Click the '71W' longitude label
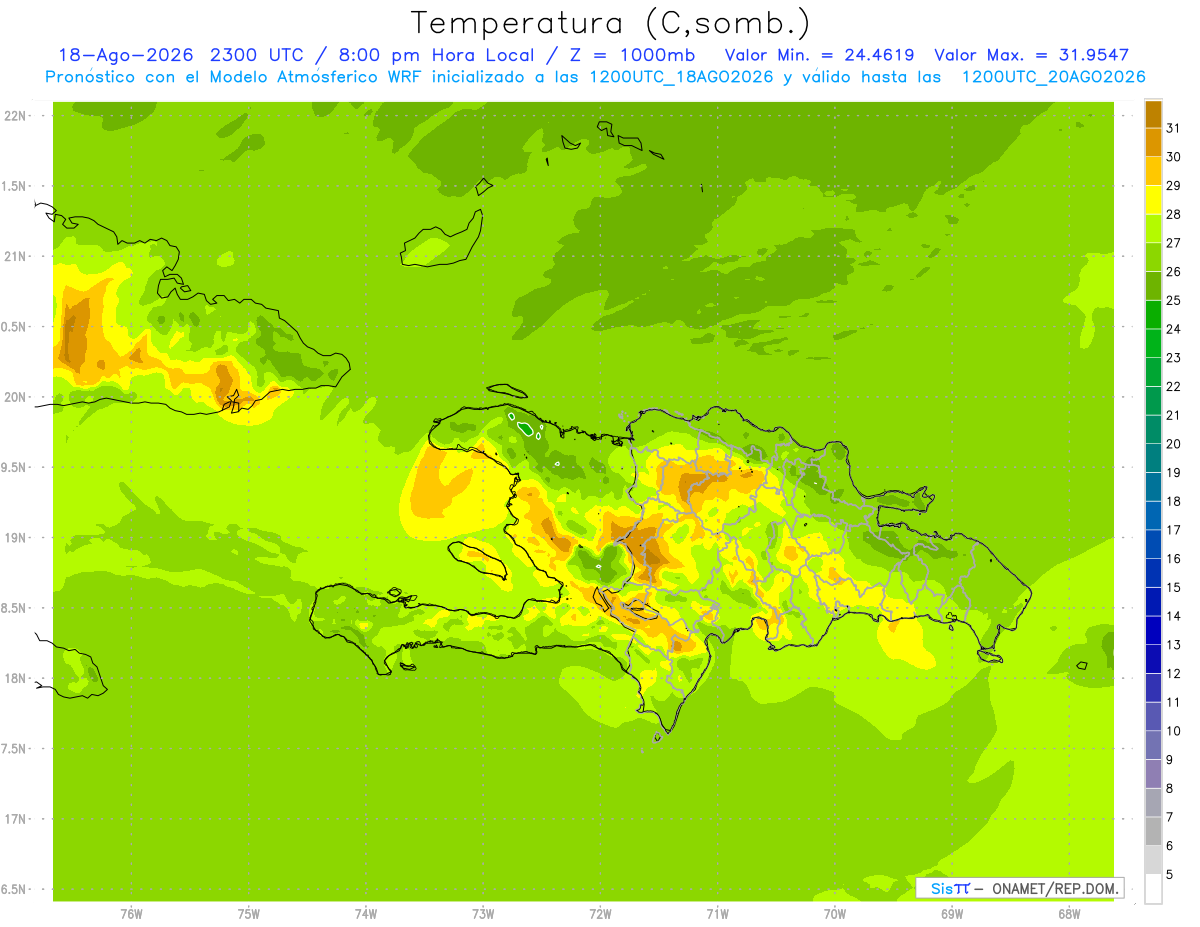 (717, 913)
